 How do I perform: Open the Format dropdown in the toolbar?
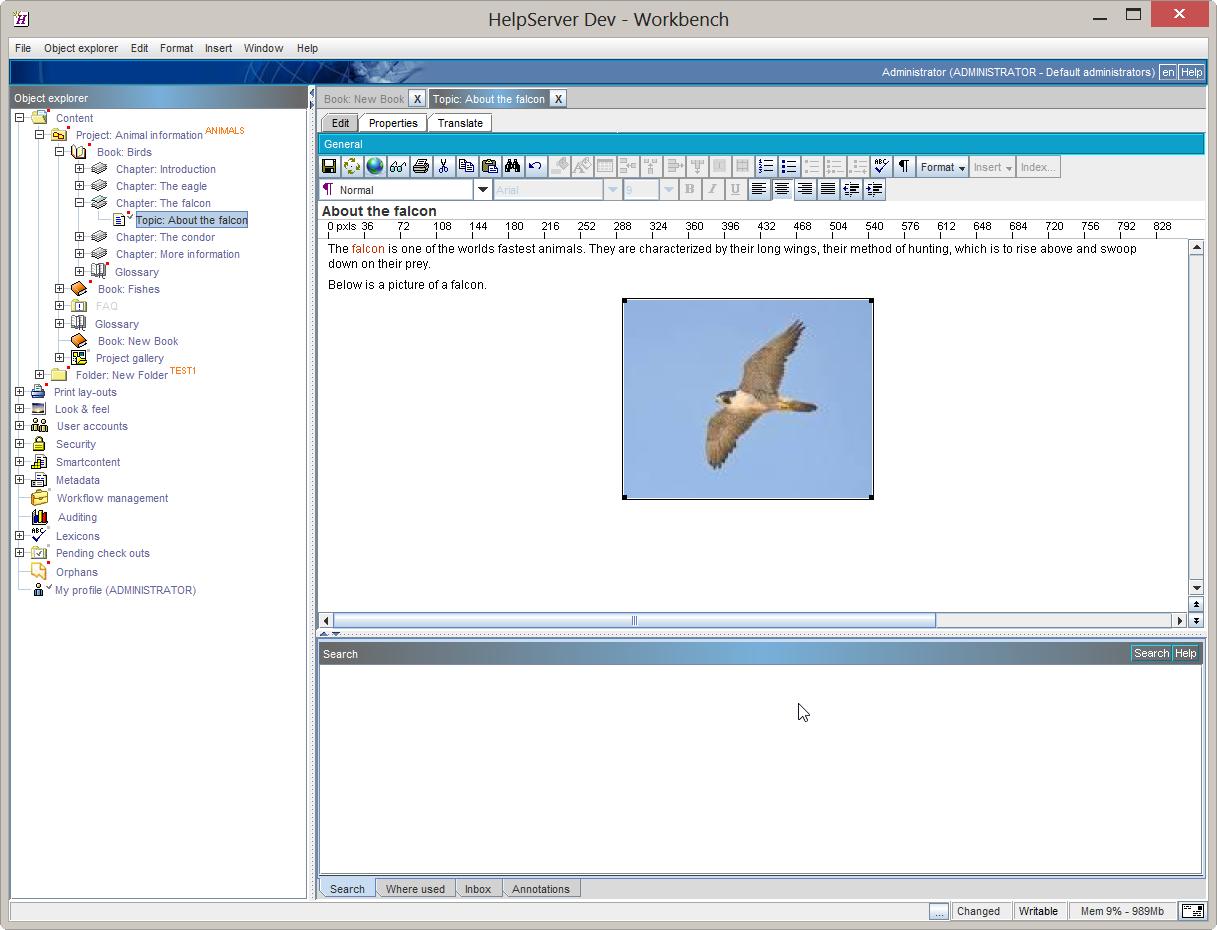point(942,167)
